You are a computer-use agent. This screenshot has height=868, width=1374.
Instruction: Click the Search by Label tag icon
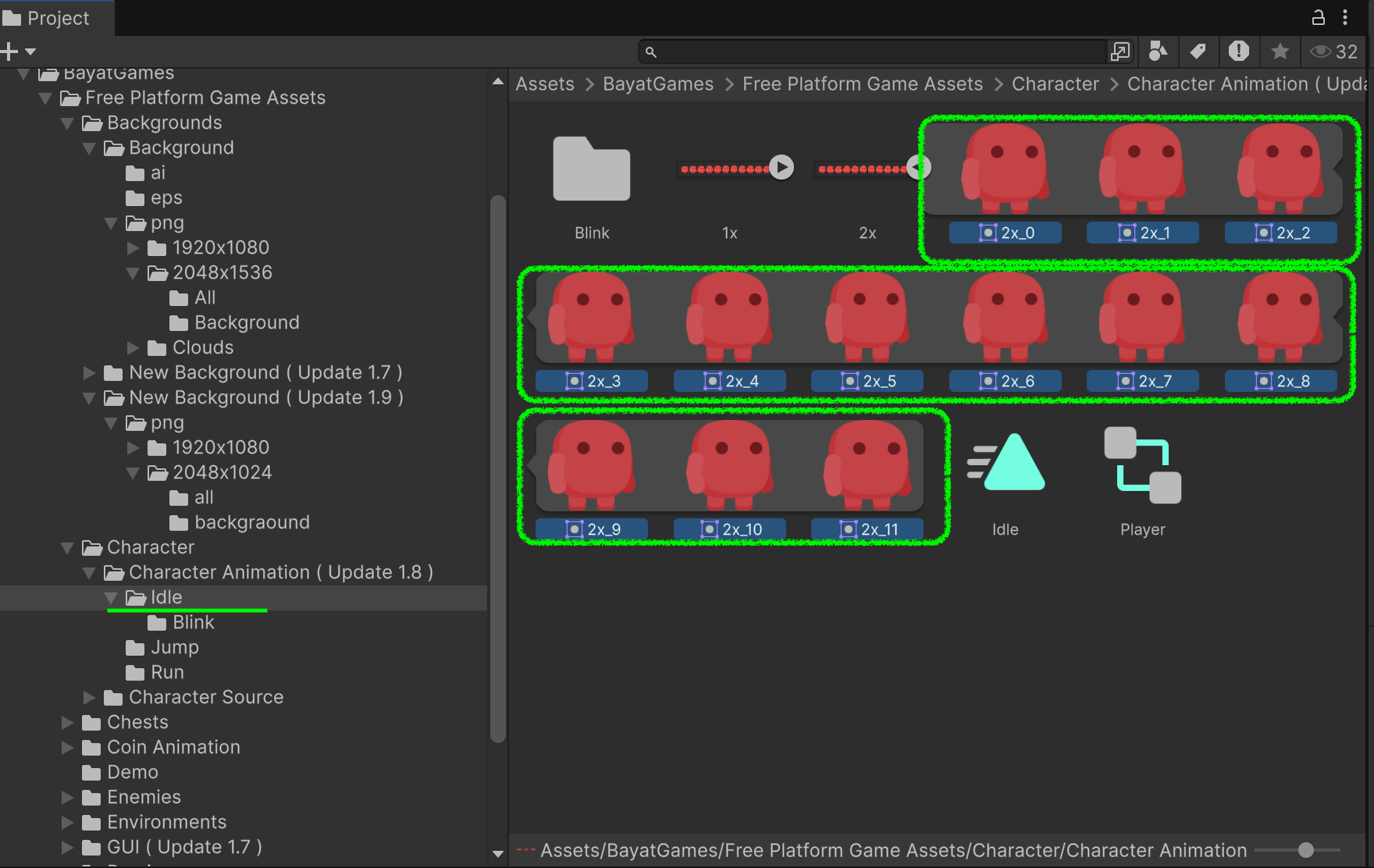tap(1198, 52)
